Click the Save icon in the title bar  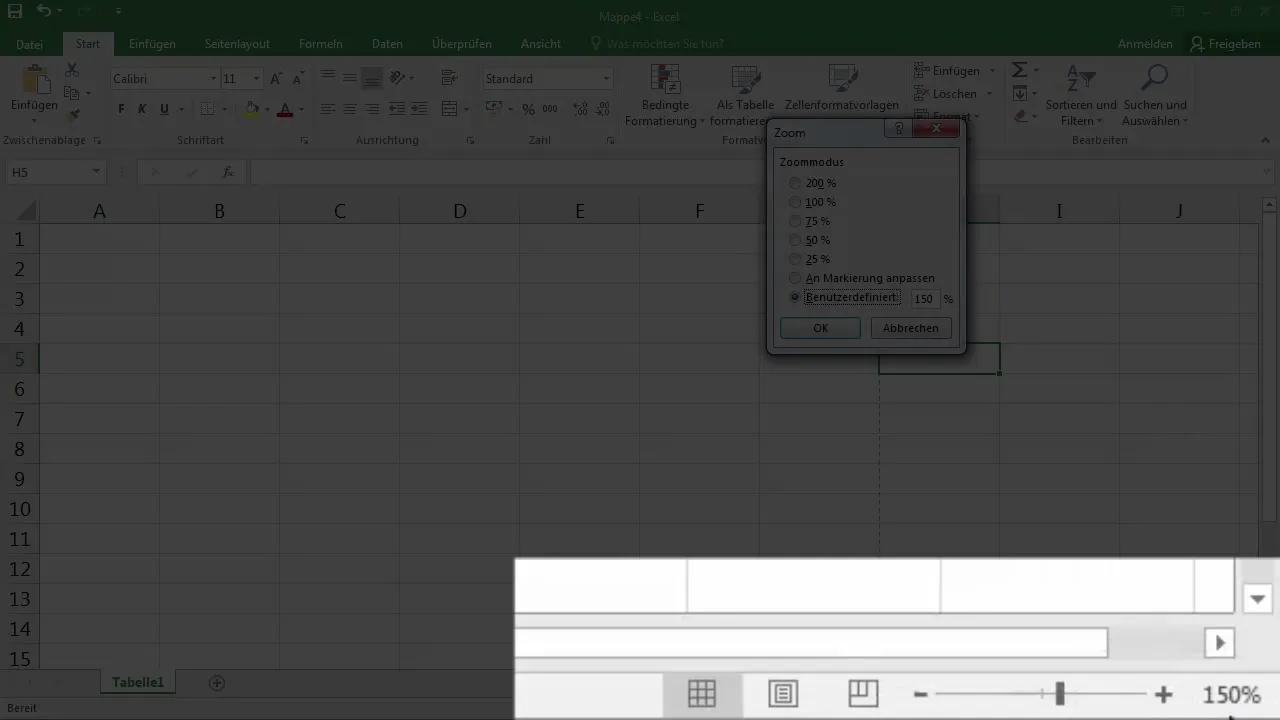pos(15,12)
